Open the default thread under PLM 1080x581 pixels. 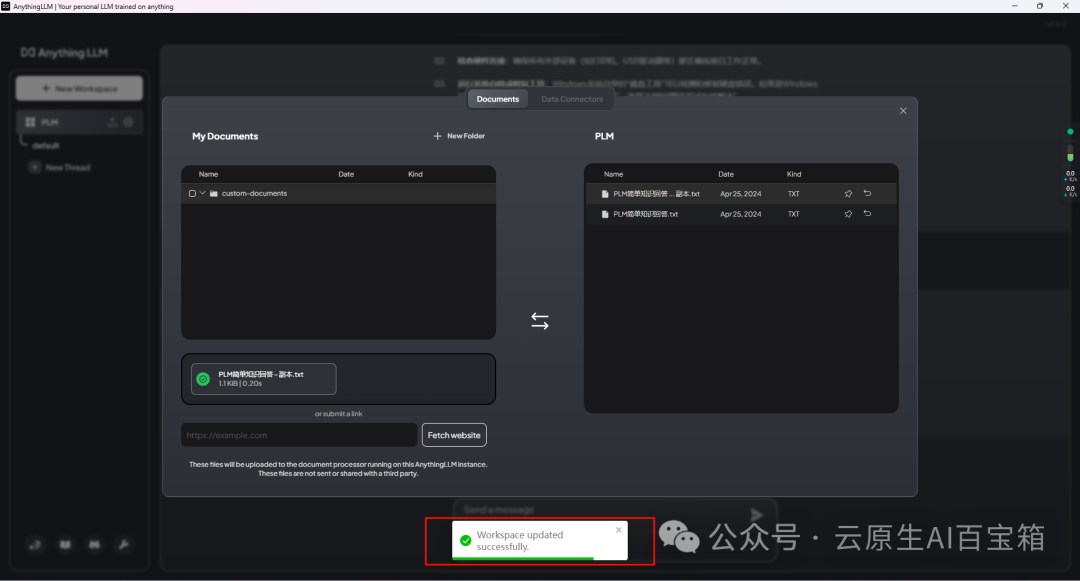45,146
